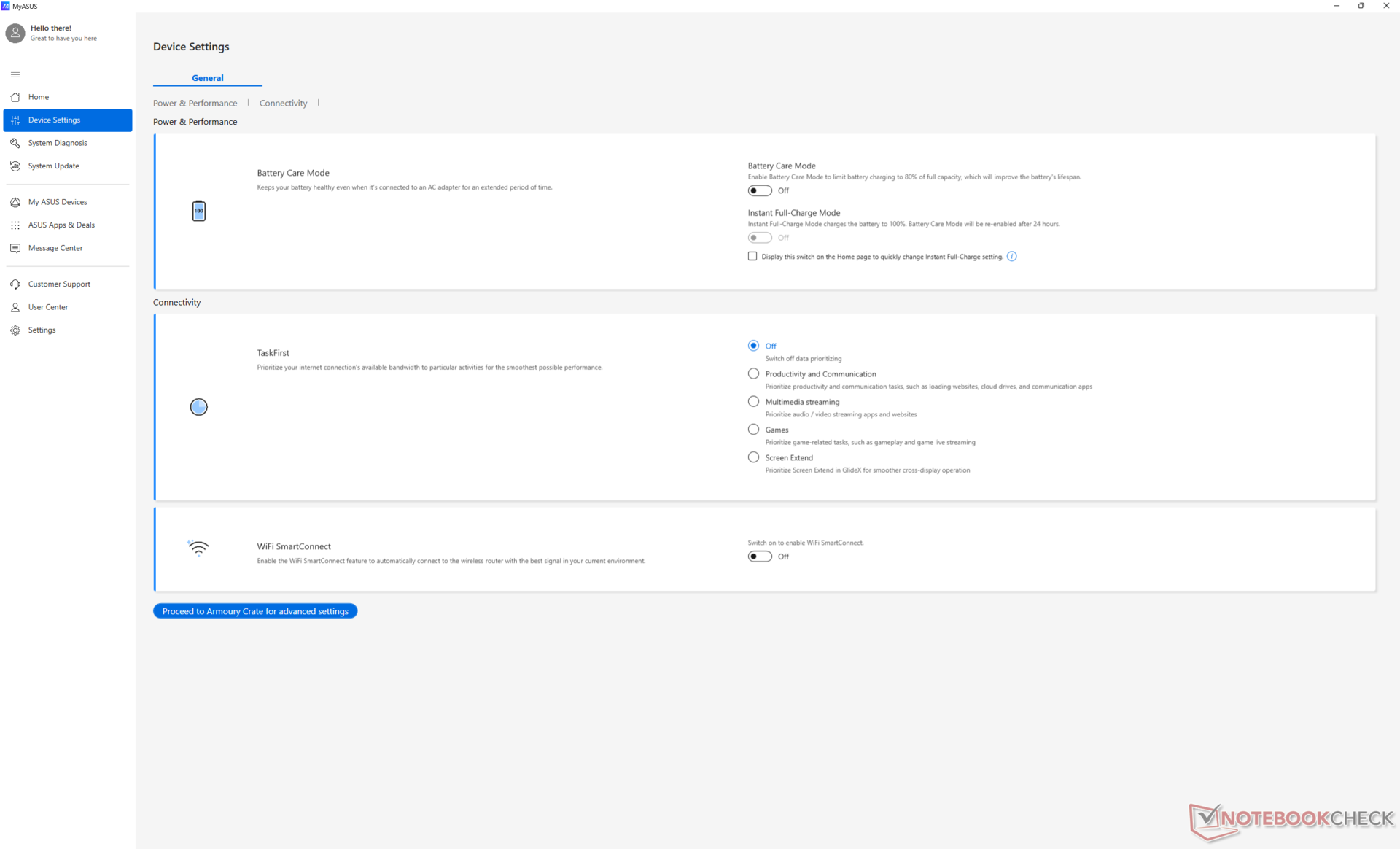Image resolution: width=1400 pixels, height=849 pixels.
Task: Click the hamburger menu icon in sidebar
Action: (x=15, y=74)
